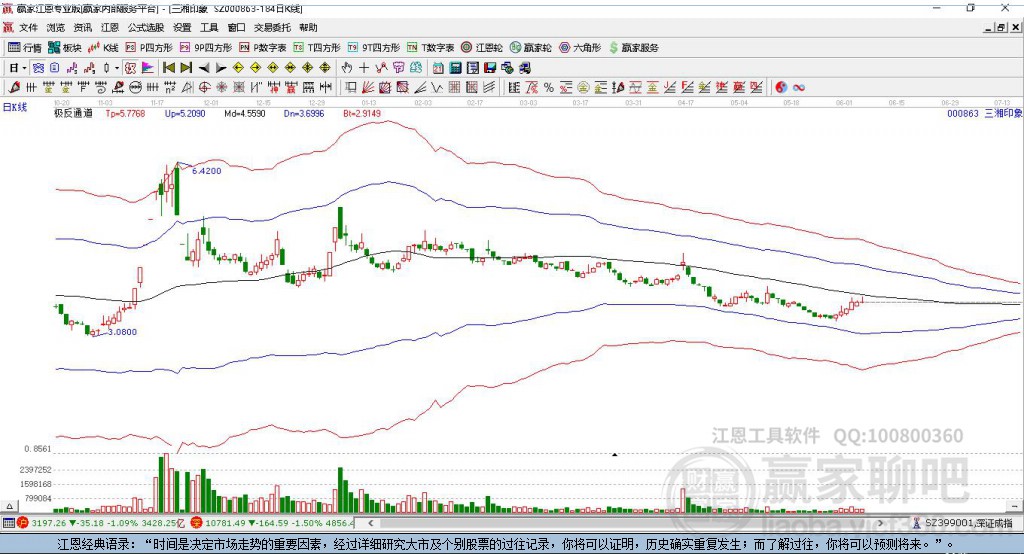Screen dimensions: 1024x554
Task: Click scrollbar left arrow below chart
Action: (x=370, y=523)
